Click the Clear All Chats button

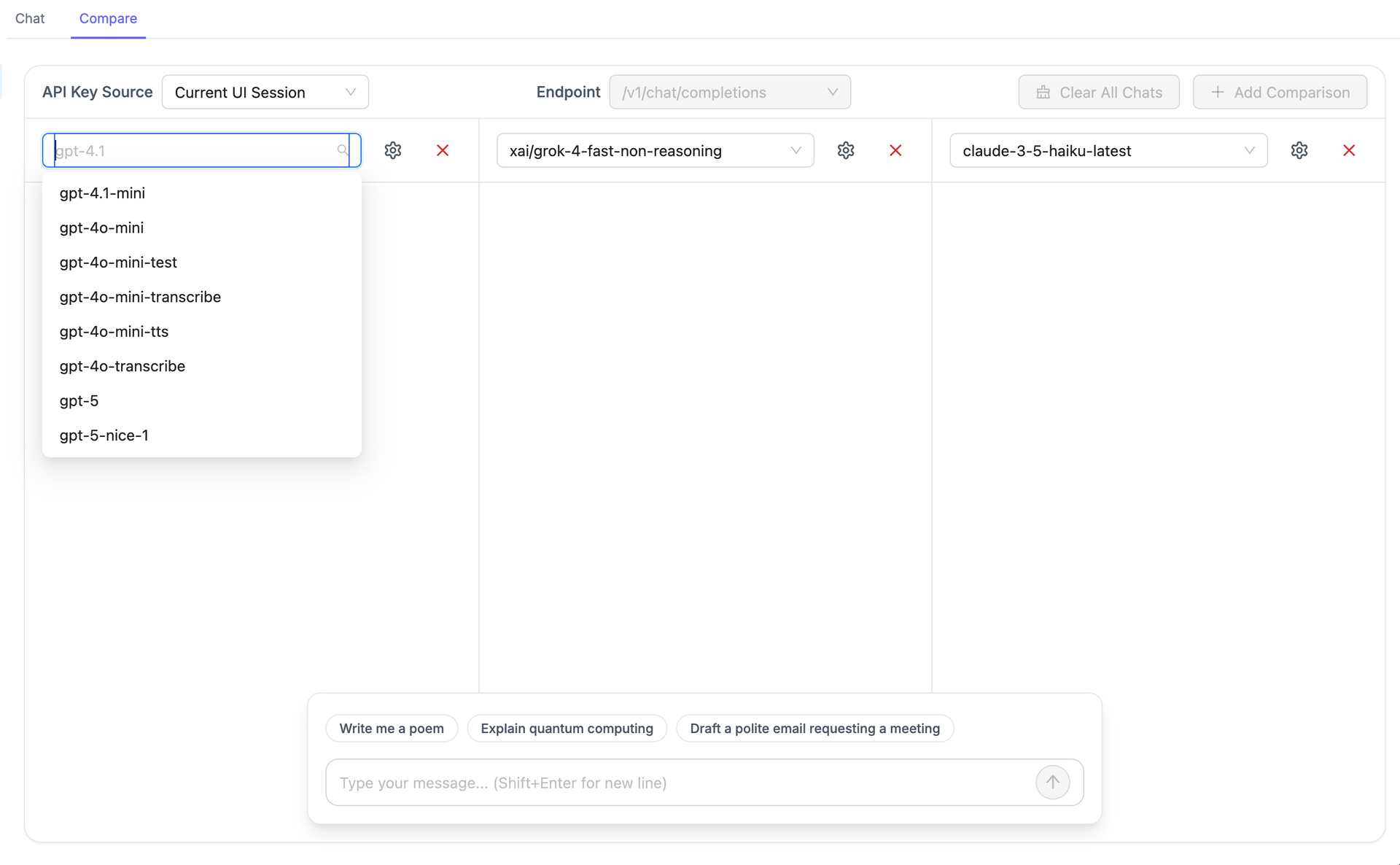click(x=1099, y=92)
